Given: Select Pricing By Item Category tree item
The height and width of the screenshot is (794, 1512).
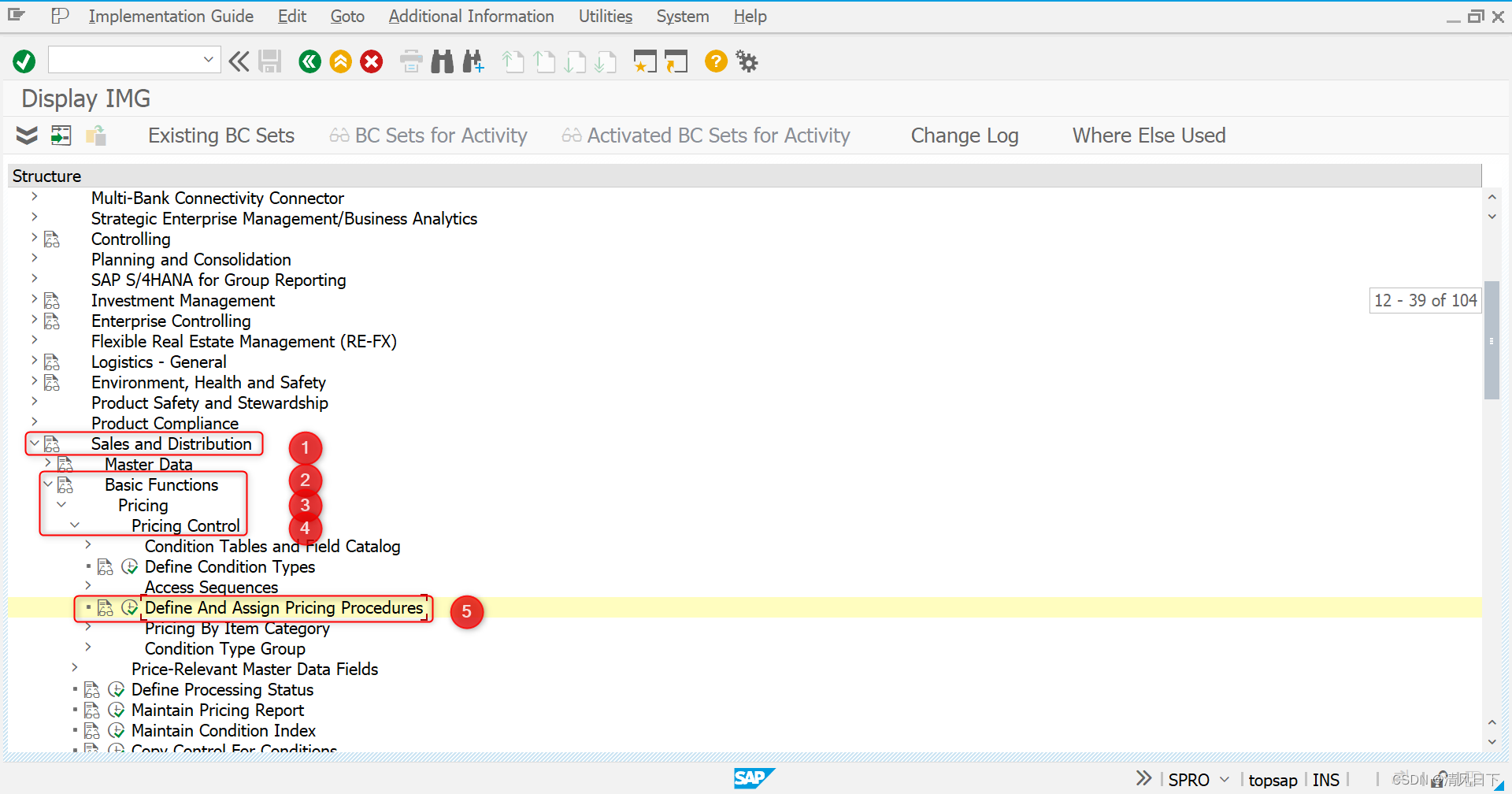Looking at the screenshot, I should [237, 629].
